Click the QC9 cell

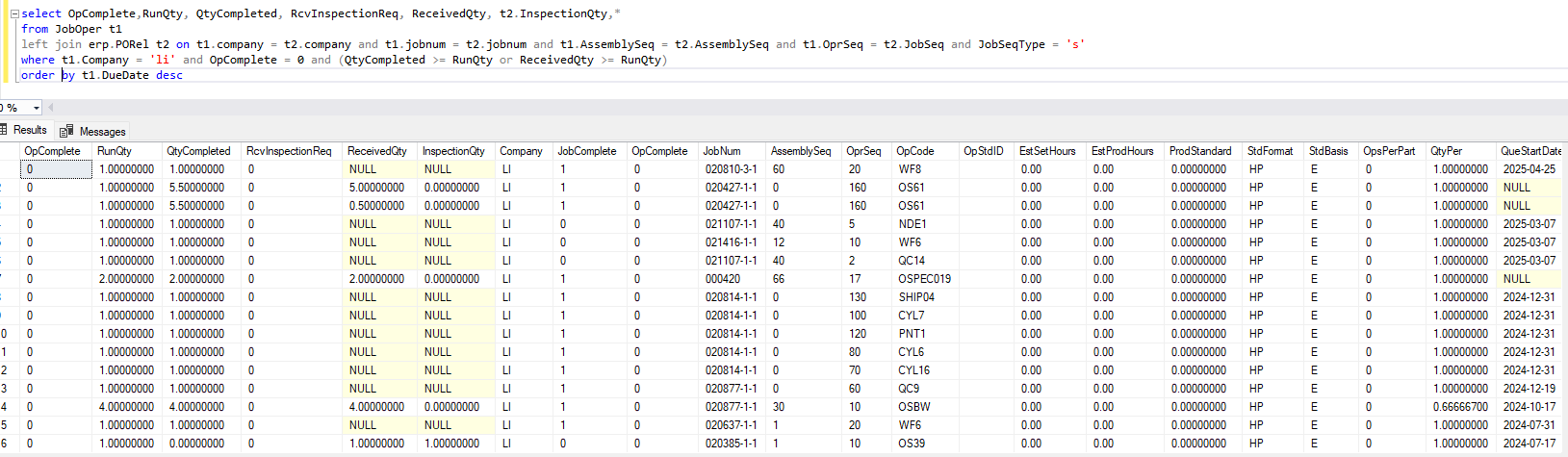(925, 389)
